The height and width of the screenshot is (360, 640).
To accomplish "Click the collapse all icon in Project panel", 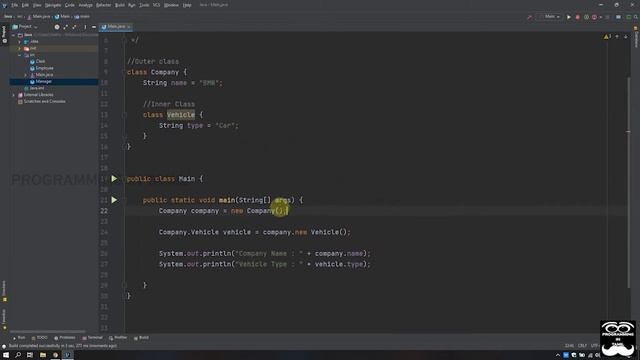I will point(74,27).
